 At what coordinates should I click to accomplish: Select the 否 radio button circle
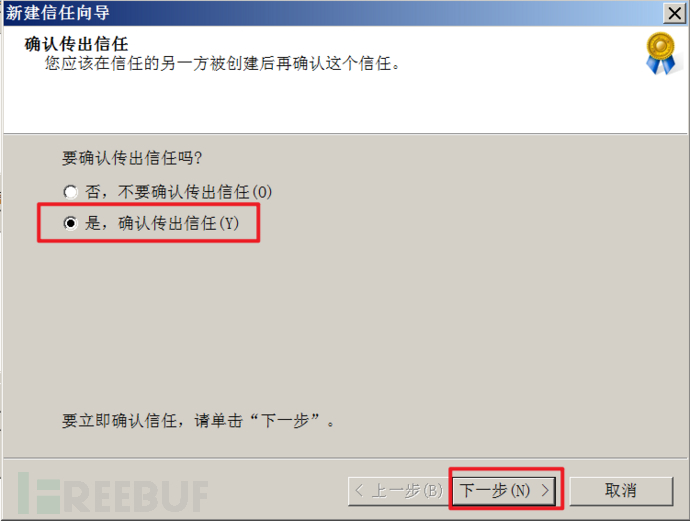click(70, 192)
